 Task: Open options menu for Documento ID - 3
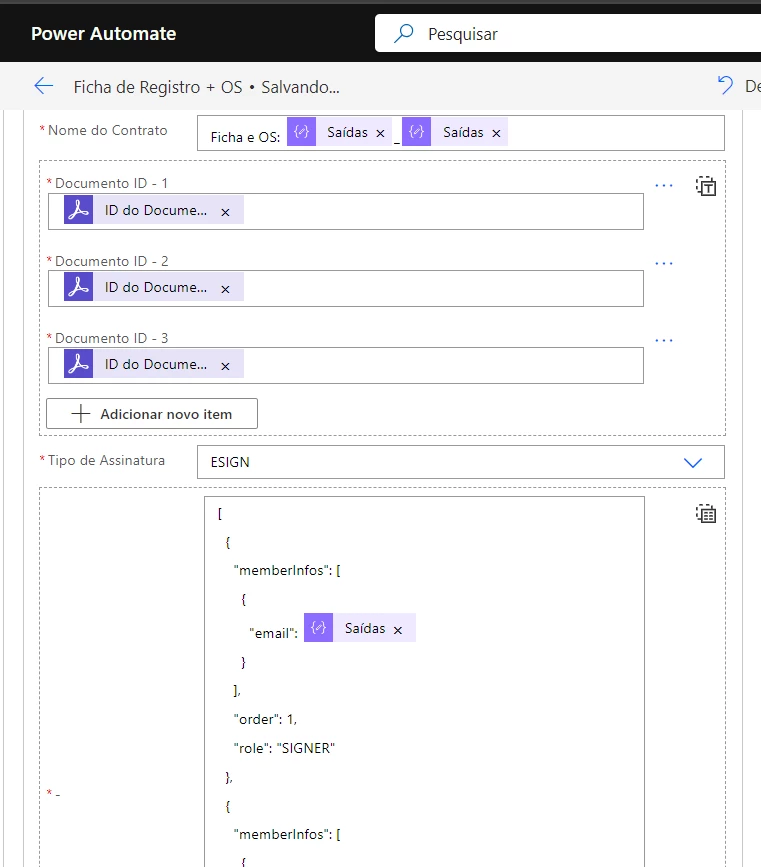pyautogui.click(x=664, y=341)
